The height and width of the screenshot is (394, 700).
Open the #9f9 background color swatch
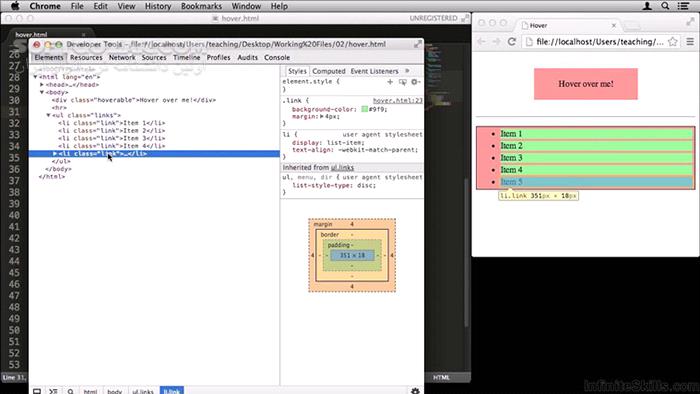pyautogui.click(x=364, y=109)
